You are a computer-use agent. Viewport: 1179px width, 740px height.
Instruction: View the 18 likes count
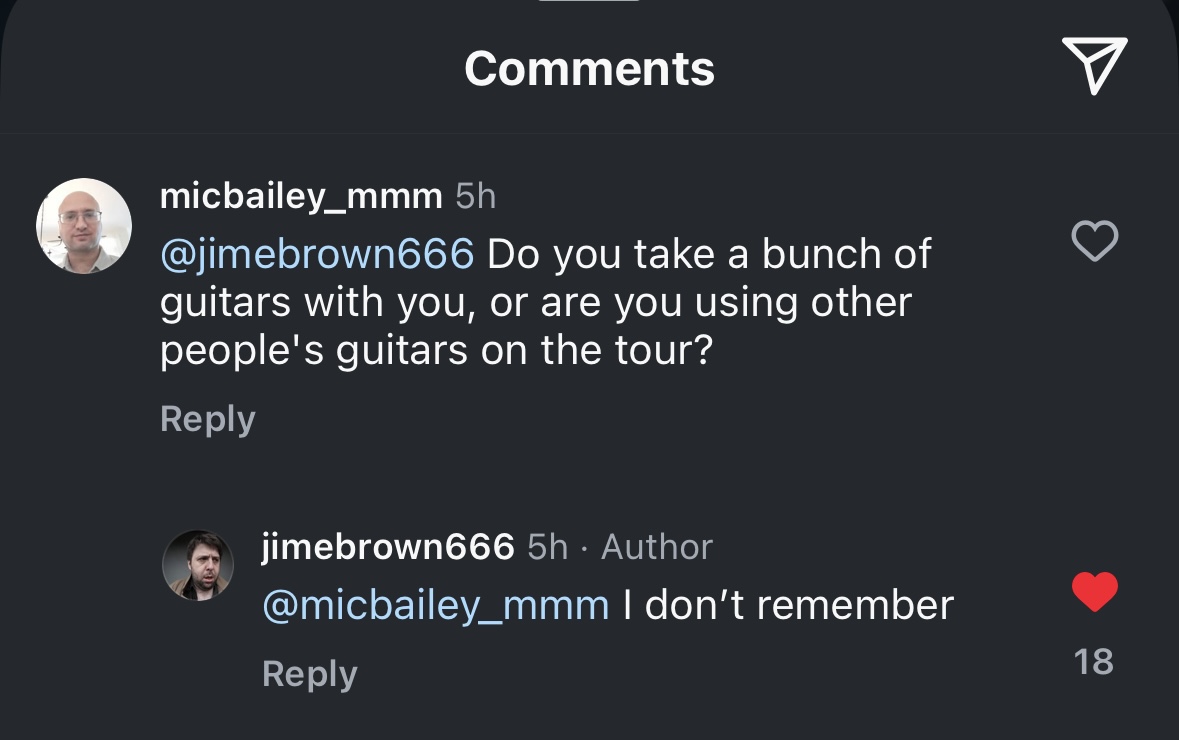tap(1094, 661)
